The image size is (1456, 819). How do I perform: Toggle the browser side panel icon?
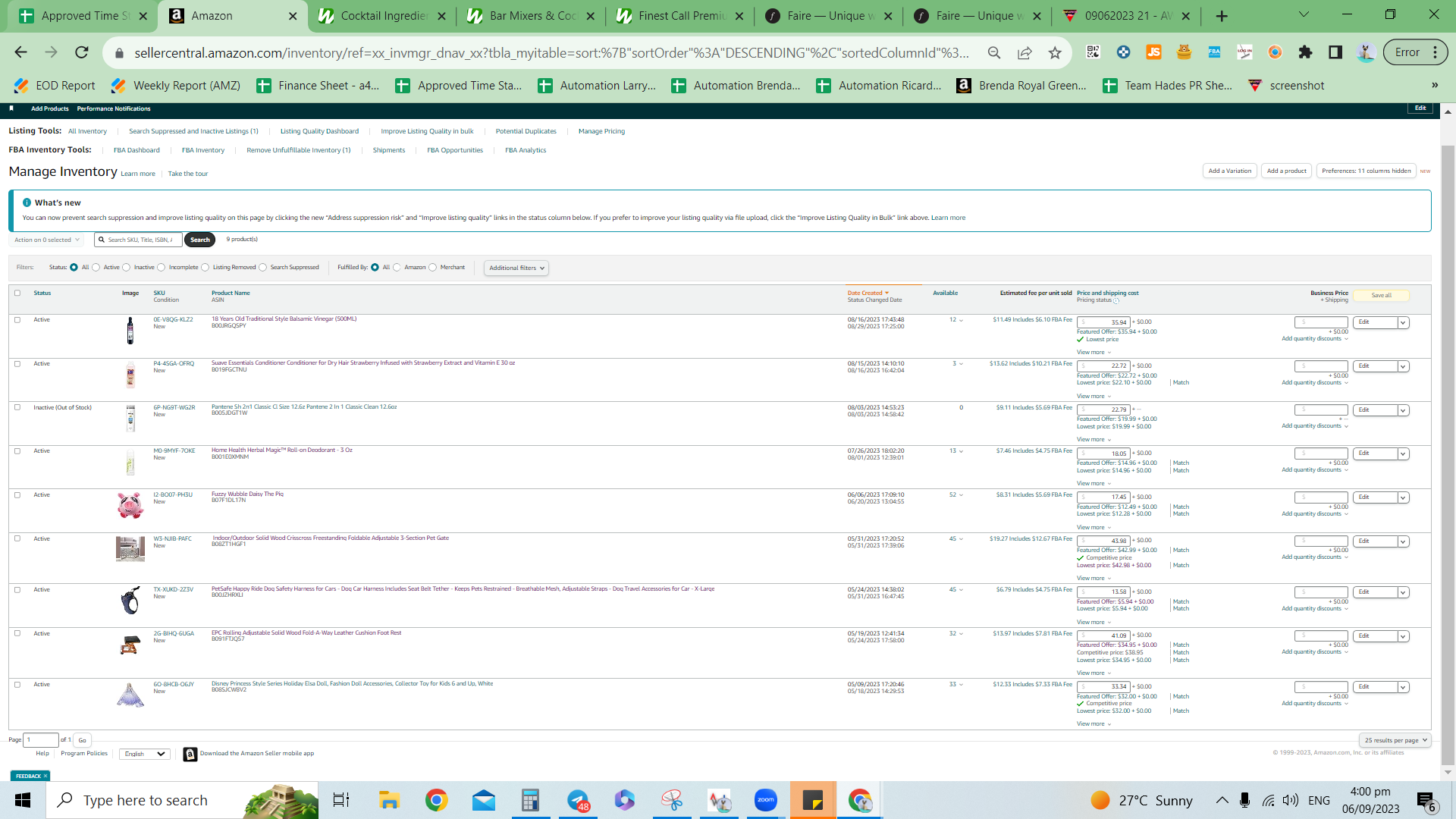(x=1335, y=52)
